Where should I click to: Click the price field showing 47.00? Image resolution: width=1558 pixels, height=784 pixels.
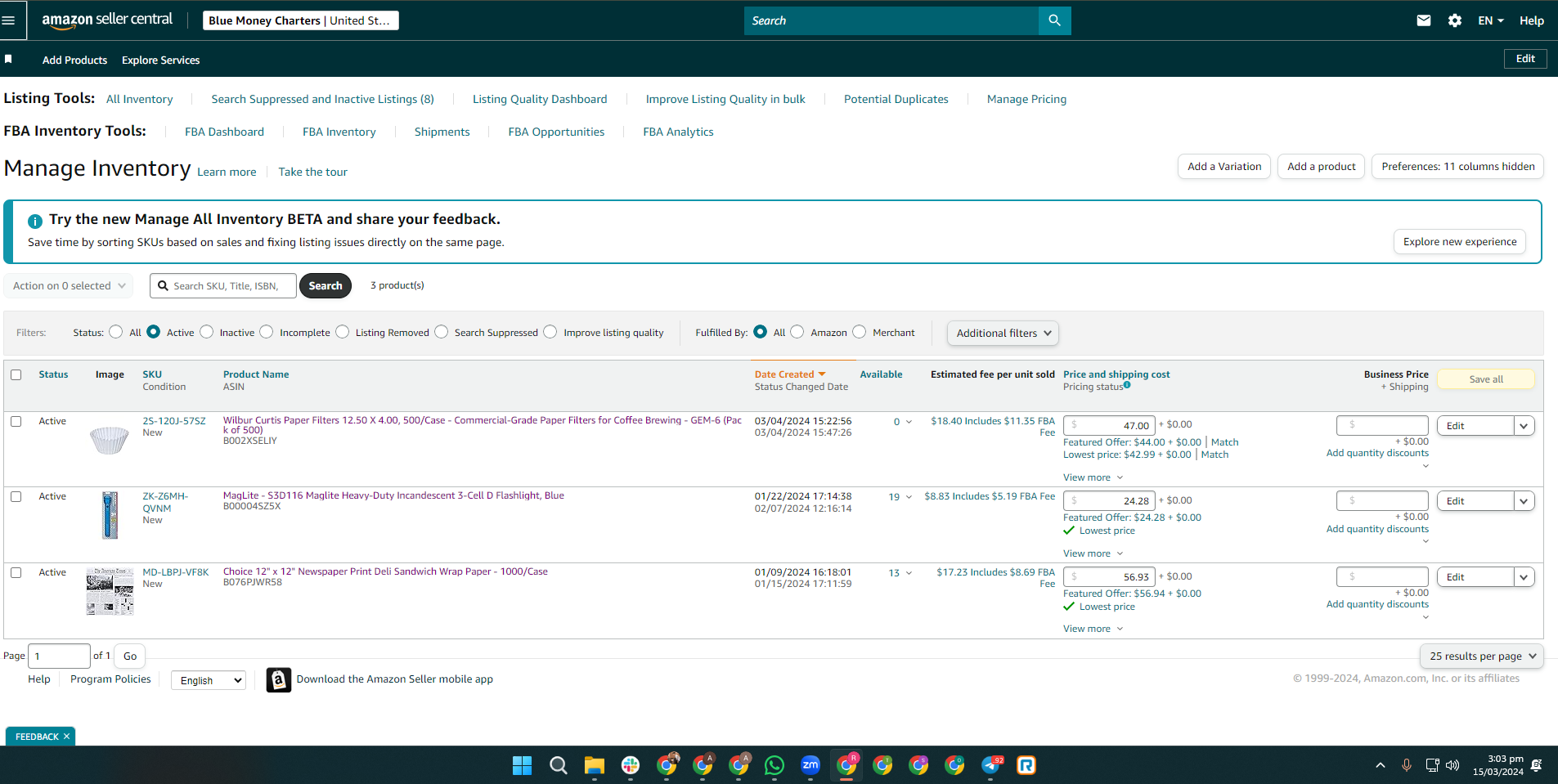click(x=1109, y=425)
